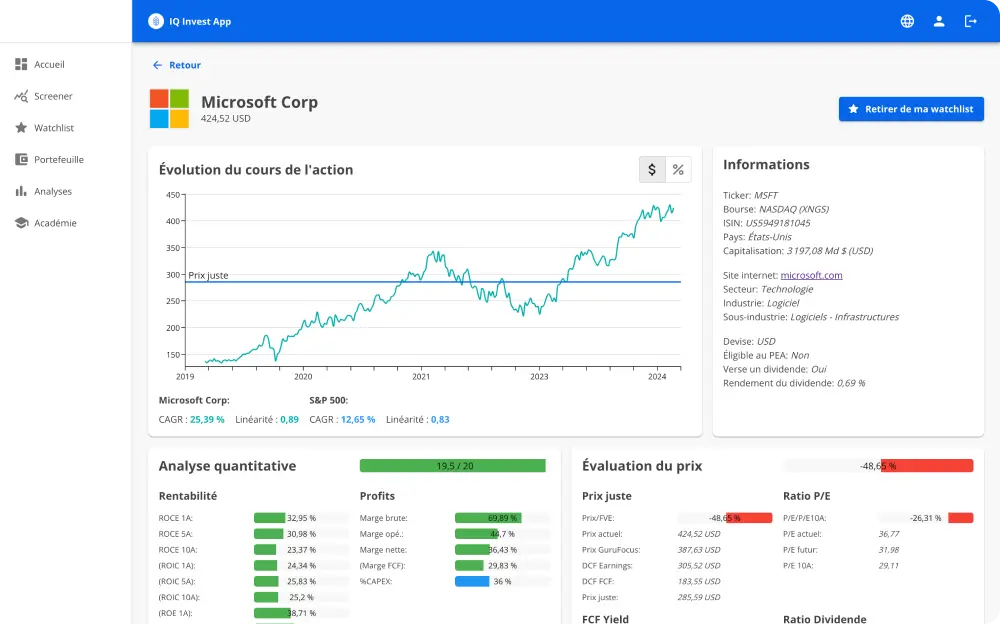Click Microsoft Linéarité value 0,89
Image resolution: width=1000 pixels, height=624 pixels.
point(290,419)
